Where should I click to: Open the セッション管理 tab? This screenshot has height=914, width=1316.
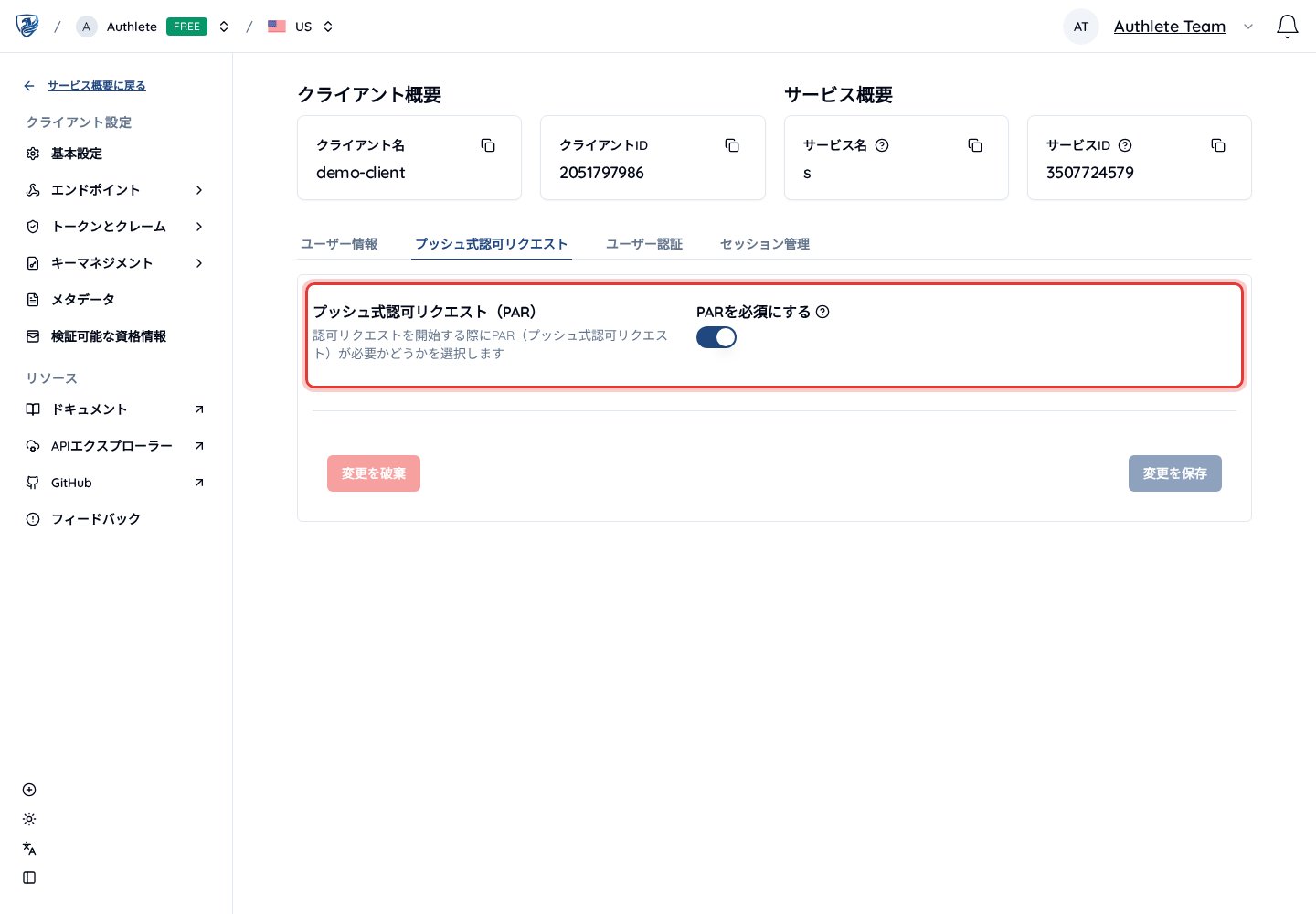pos(765,244)
